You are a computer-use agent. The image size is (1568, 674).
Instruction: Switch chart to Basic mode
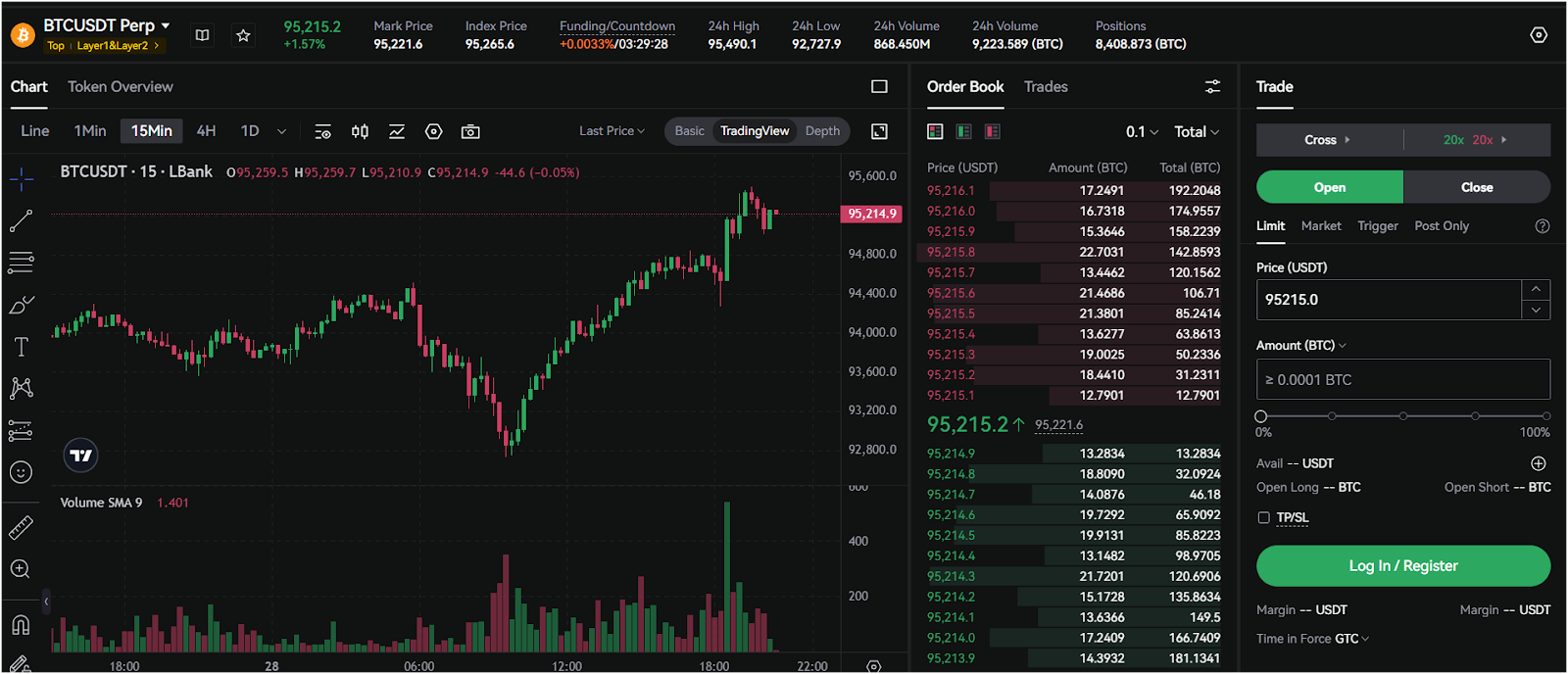point(689,131)
